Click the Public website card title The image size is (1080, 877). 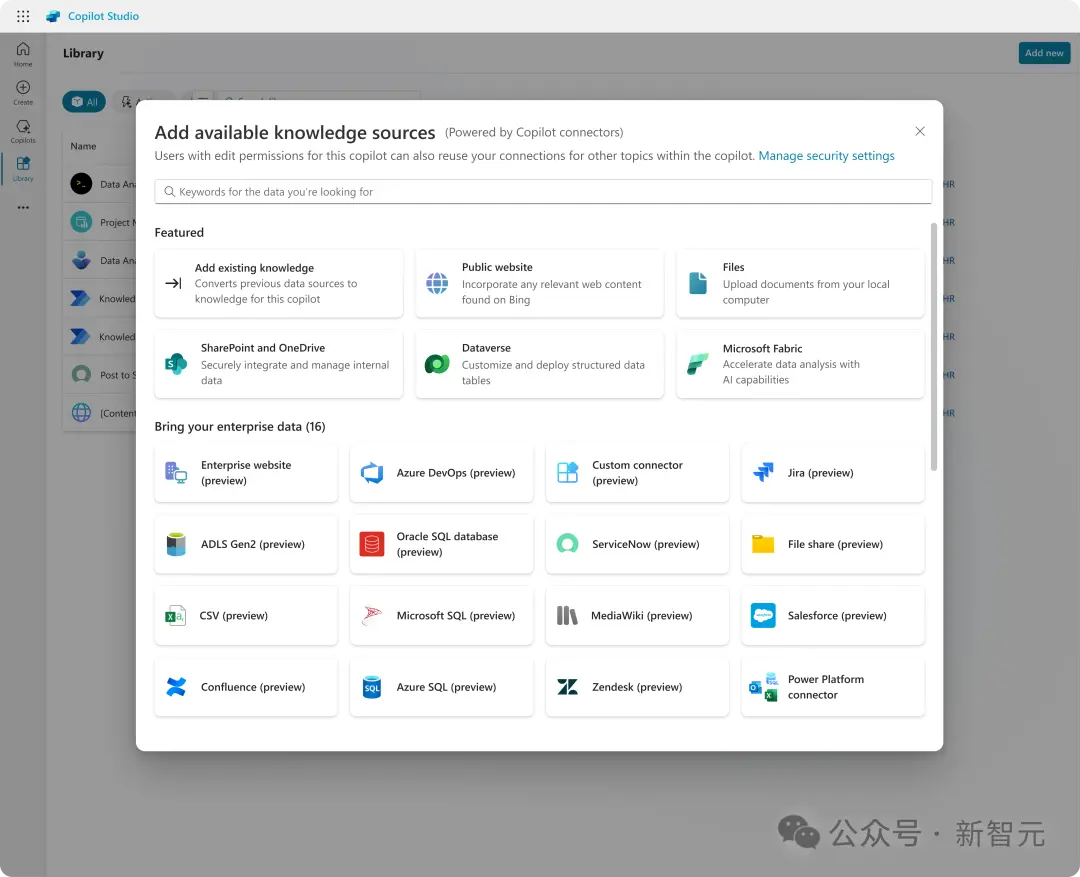497,267
